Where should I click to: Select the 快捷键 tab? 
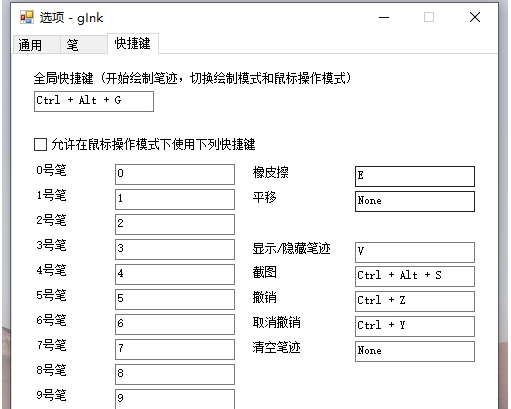coord(133,43)
